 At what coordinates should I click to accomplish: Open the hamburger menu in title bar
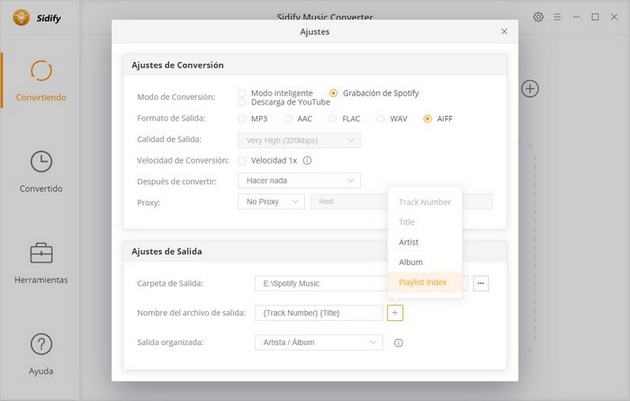tap(557, 17)
